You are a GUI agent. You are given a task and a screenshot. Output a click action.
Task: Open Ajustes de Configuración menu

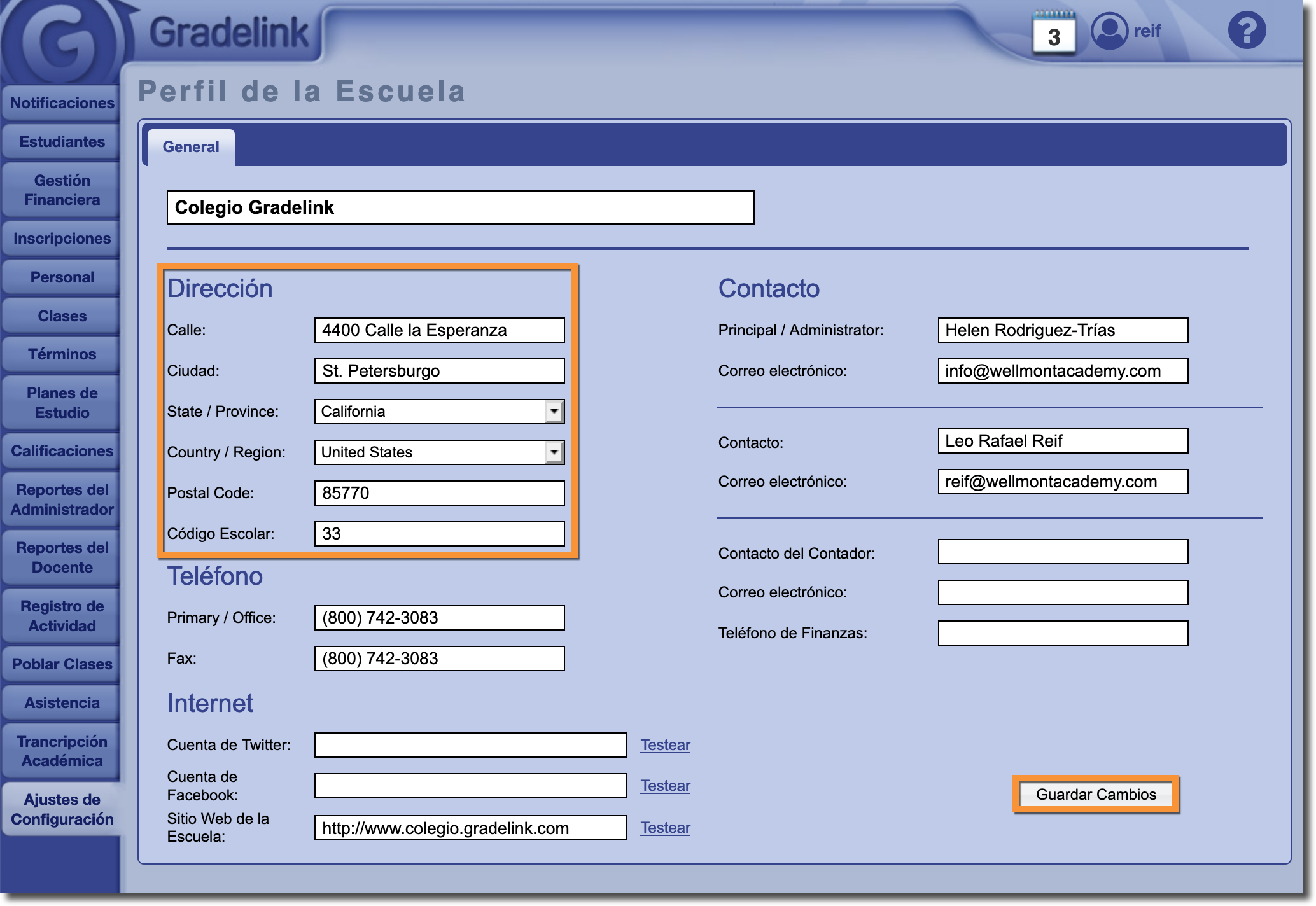tap(62, 809)
